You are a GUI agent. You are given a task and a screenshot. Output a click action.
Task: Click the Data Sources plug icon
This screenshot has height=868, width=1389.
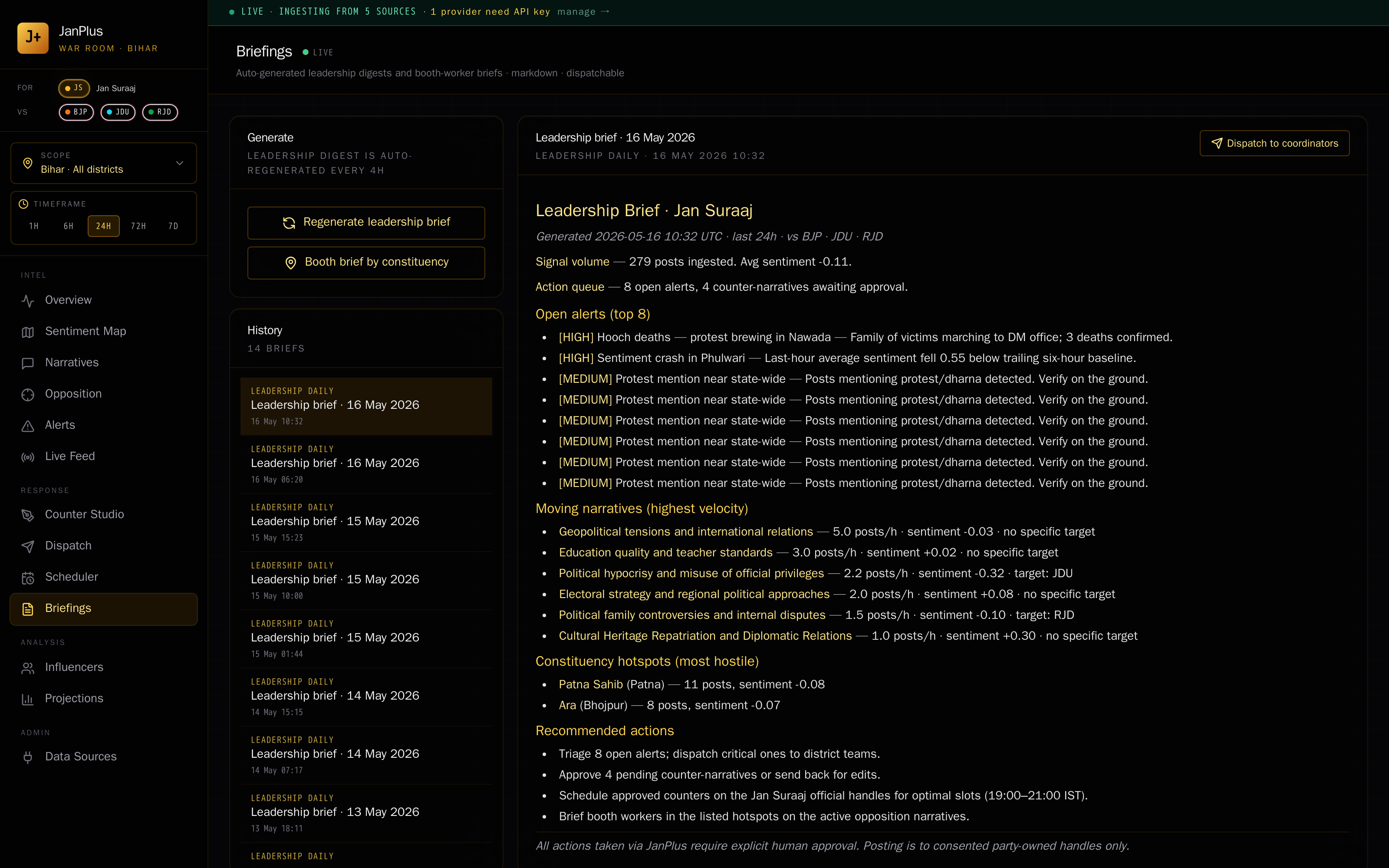(27, 757)
